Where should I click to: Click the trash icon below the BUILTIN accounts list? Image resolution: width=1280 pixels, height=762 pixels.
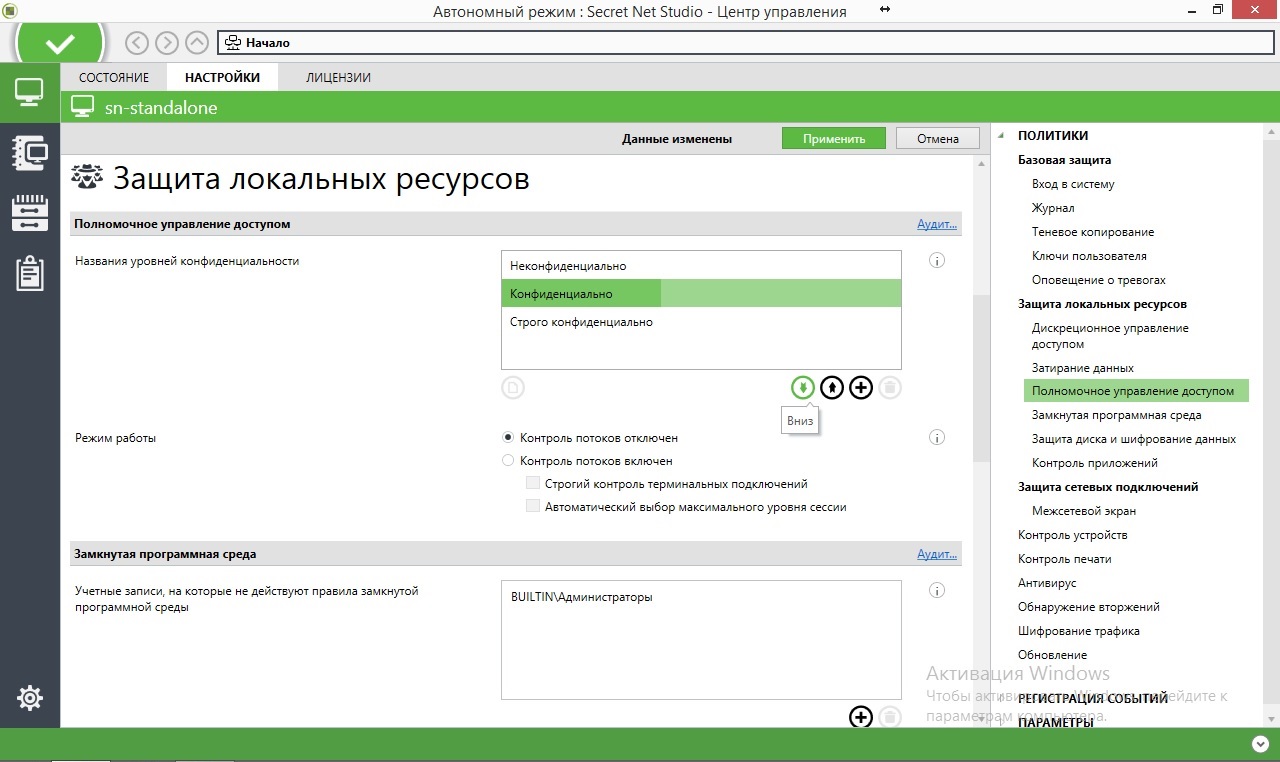[890, 716]
